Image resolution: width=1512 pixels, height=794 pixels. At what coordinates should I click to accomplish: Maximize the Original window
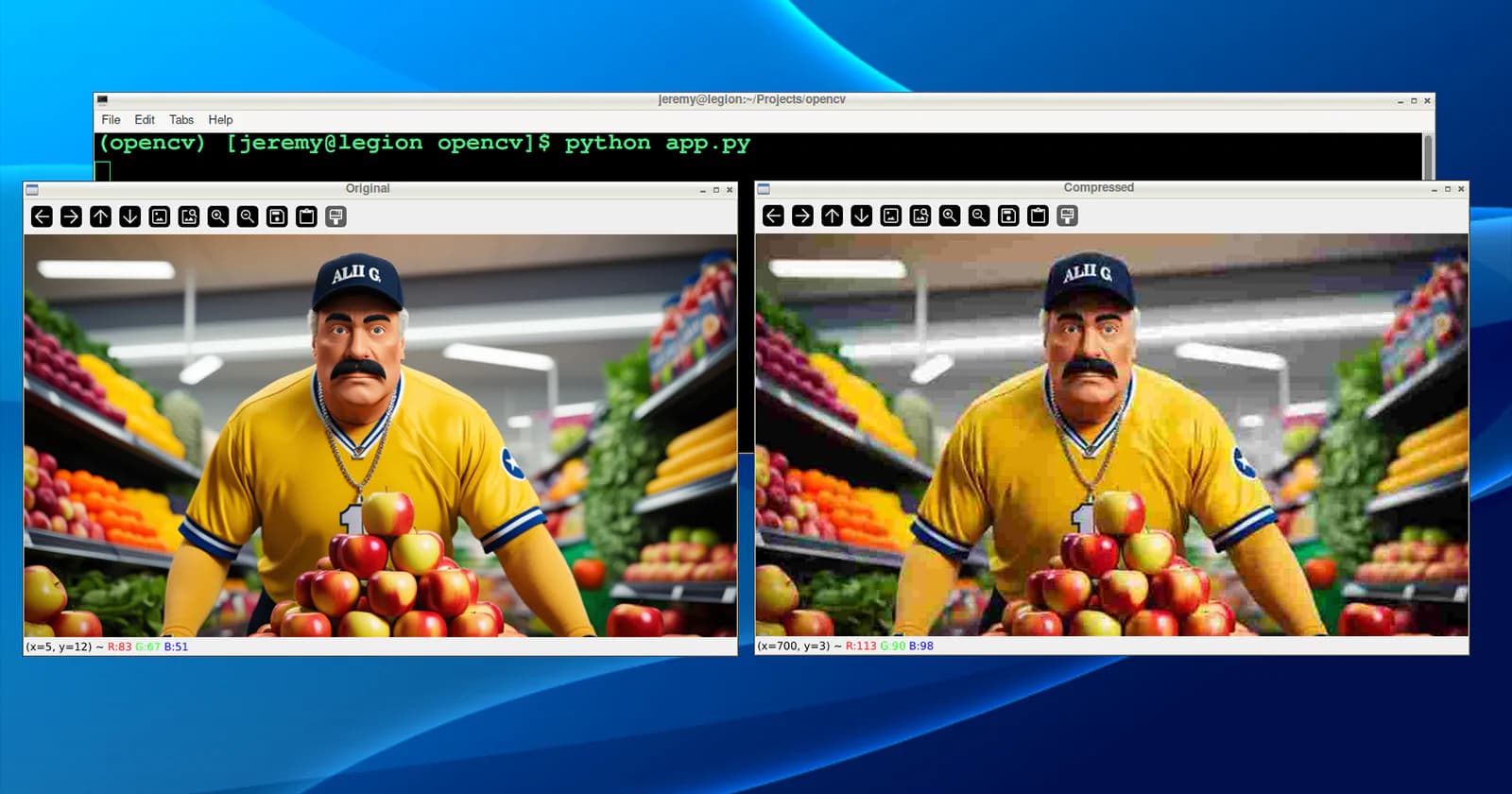tap(716, 190)
